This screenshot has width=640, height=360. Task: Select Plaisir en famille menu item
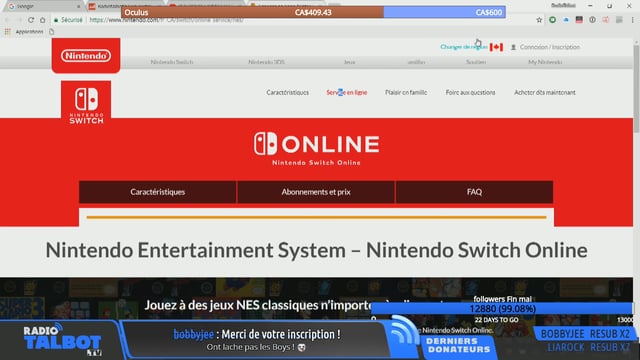pos(406,93)
